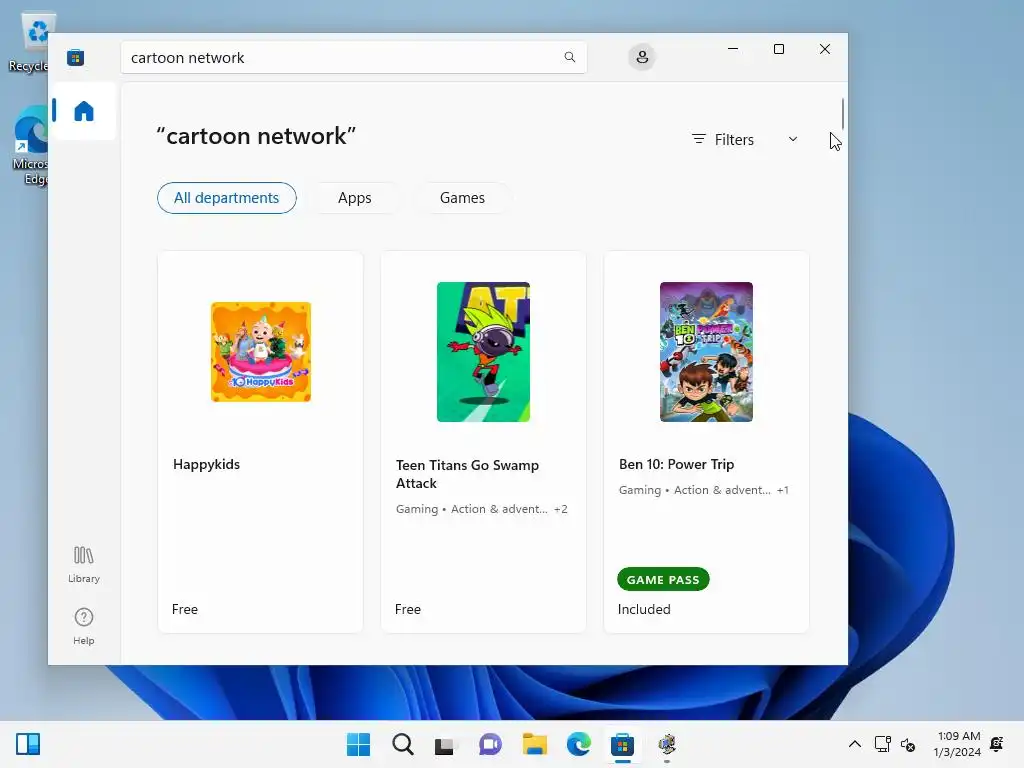The image size is (1024, 768).
Task: Open the notification center icon
Action: (x=997, y=744)
